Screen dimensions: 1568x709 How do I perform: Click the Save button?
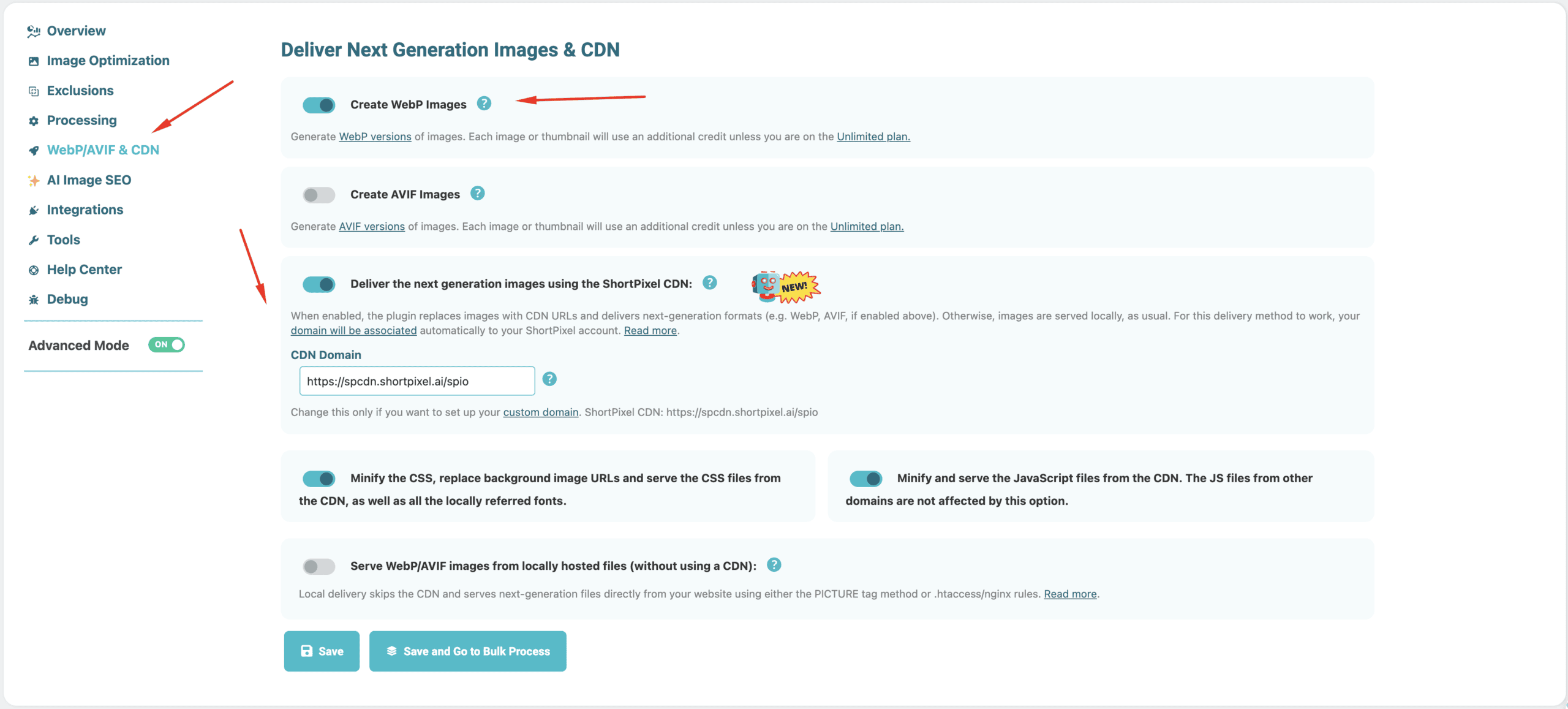pos(322,651)
